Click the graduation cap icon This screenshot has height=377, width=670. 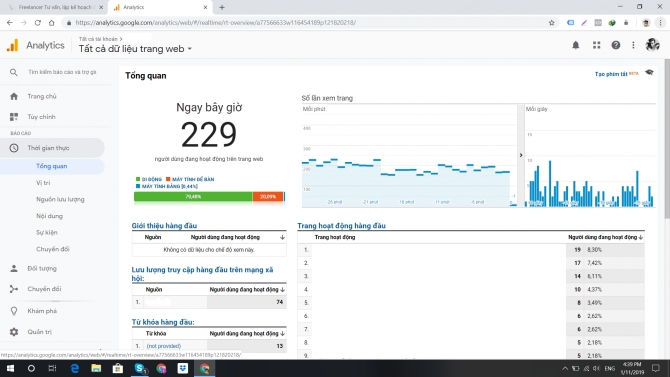click(649, 73)
